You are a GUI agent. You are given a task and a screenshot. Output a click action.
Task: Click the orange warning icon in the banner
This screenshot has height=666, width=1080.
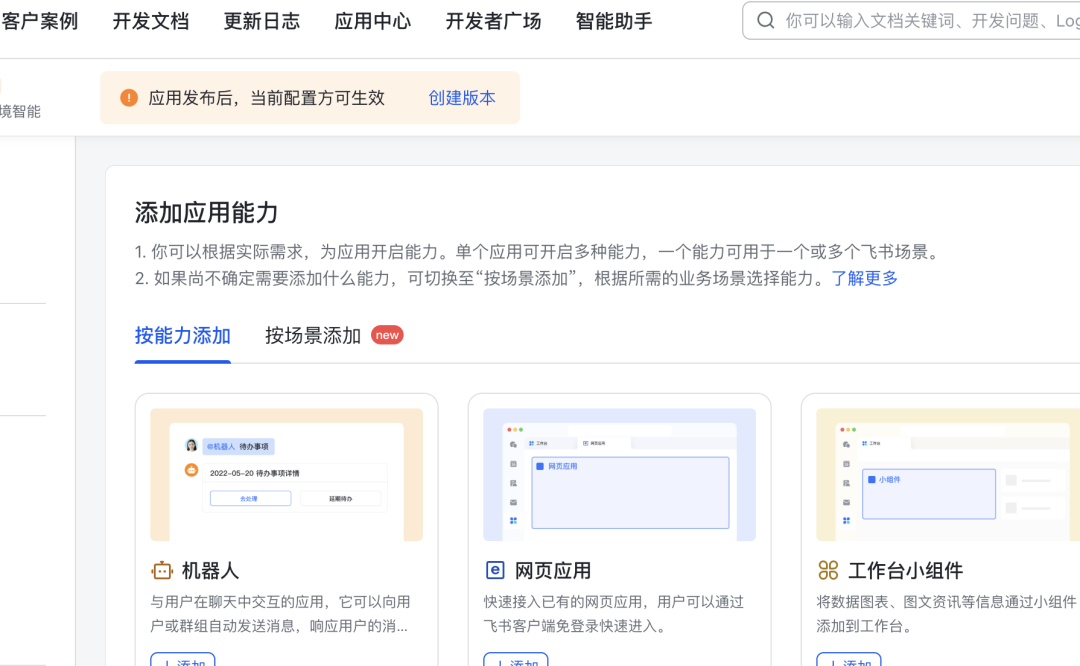coord(129,98)
